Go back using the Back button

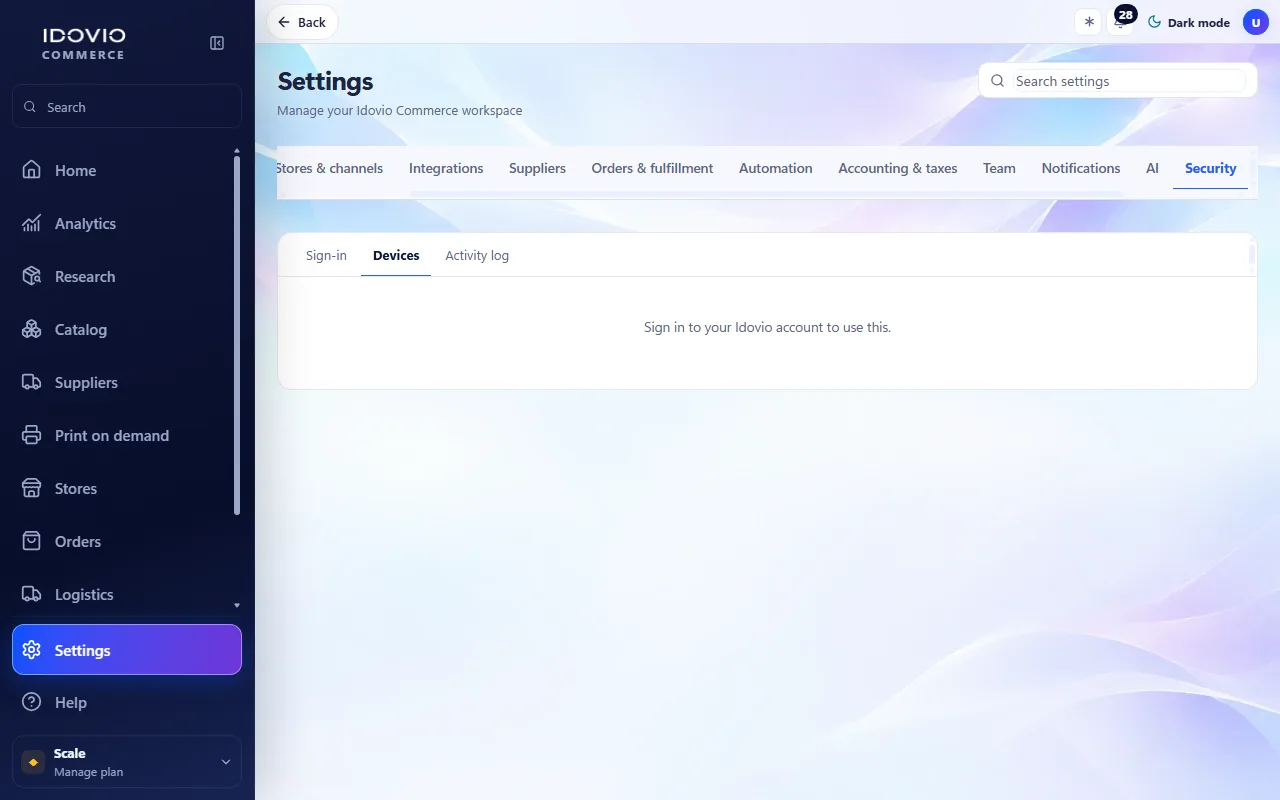click(x=302, y=22)
